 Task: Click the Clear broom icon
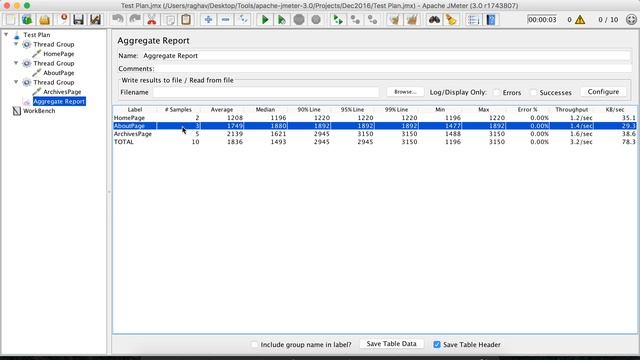[395, 20]
